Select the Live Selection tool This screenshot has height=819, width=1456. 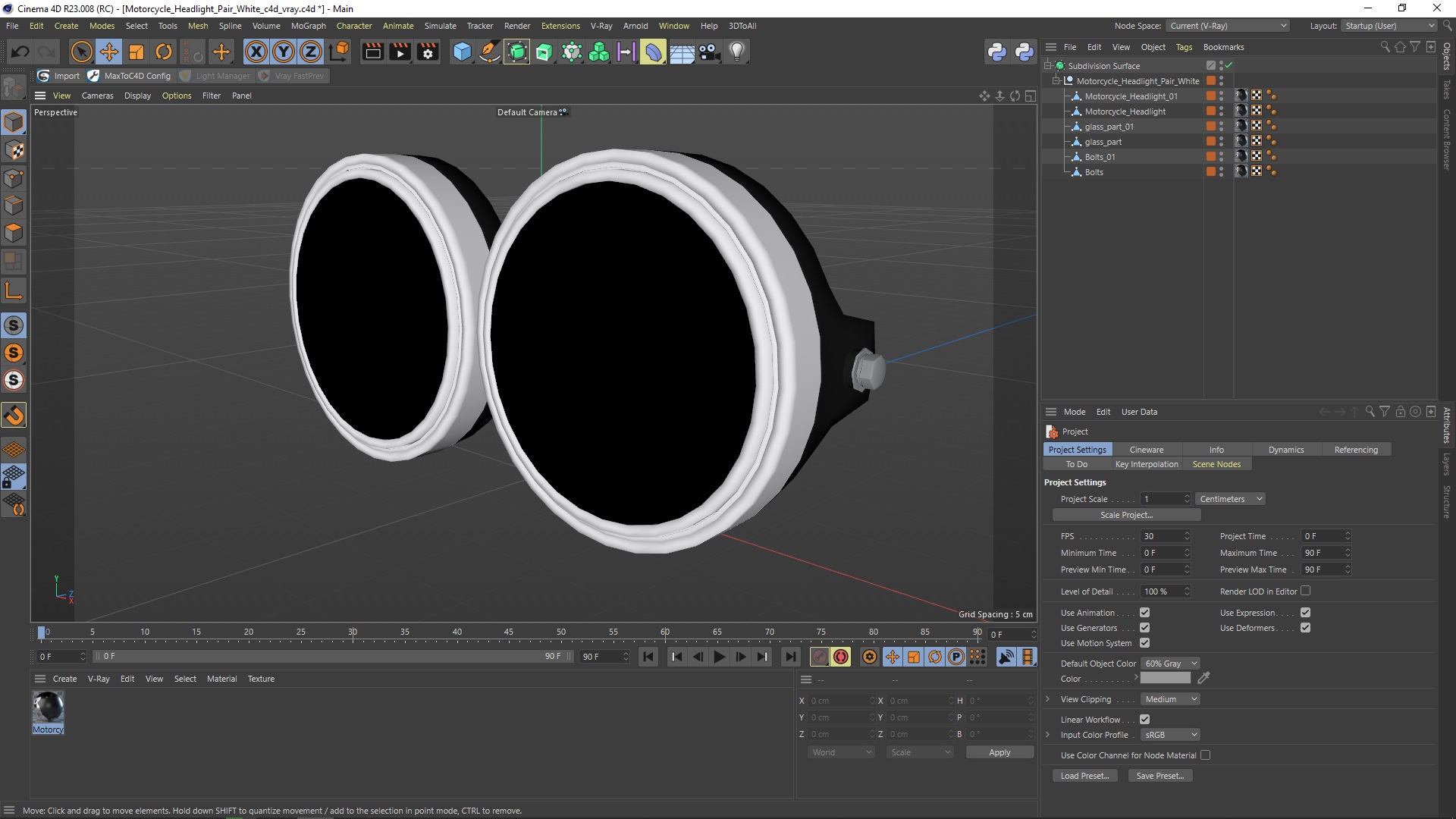coord(81,52)
